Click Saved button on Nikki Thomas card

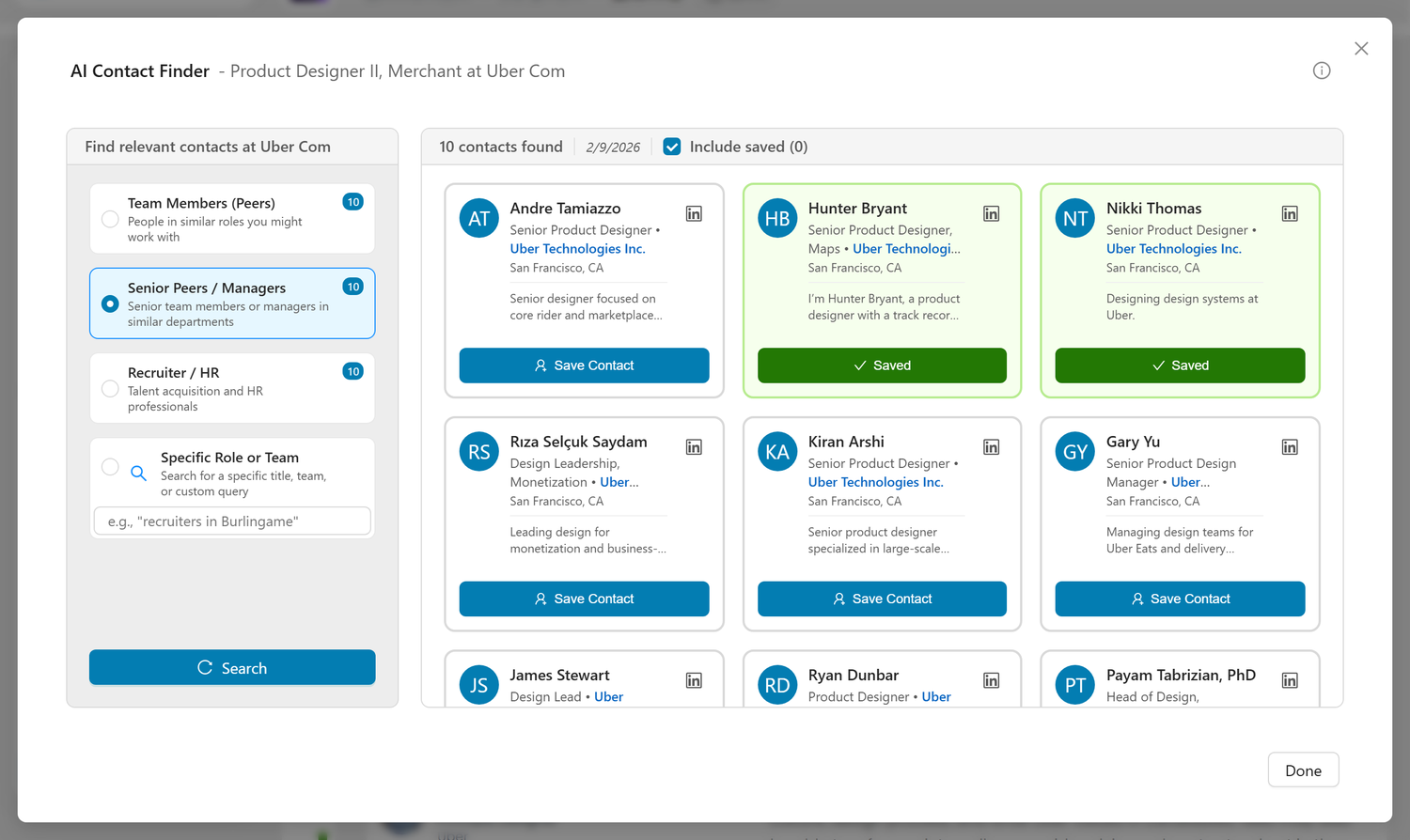point(1180,366)
